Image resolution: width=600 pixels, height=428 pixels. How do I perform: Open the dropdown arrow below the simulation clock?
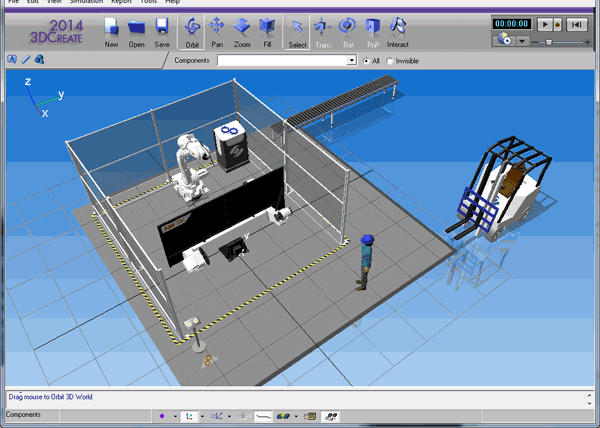(522, 41)
